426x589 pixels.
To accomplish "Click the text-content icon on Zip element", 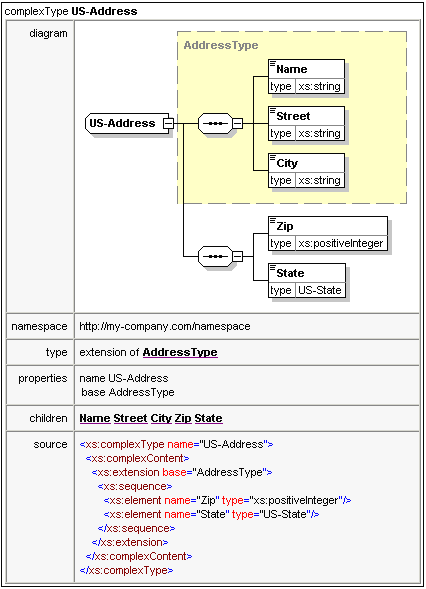I will click(x=273, y=220).
